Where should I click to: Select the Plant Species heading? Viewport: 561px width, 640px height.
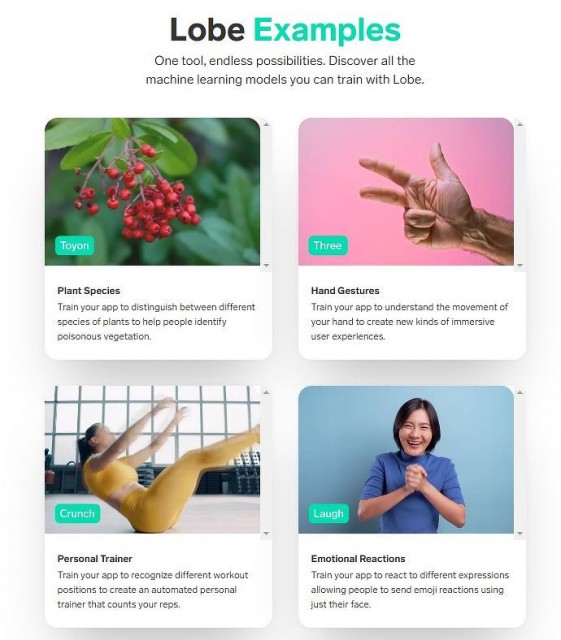pyautogui.click(x=89, y=291)
